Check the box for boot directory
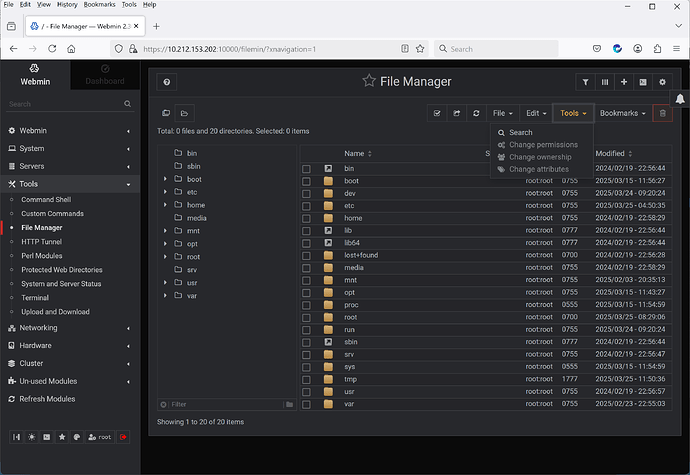 click(x=306, y=181)
